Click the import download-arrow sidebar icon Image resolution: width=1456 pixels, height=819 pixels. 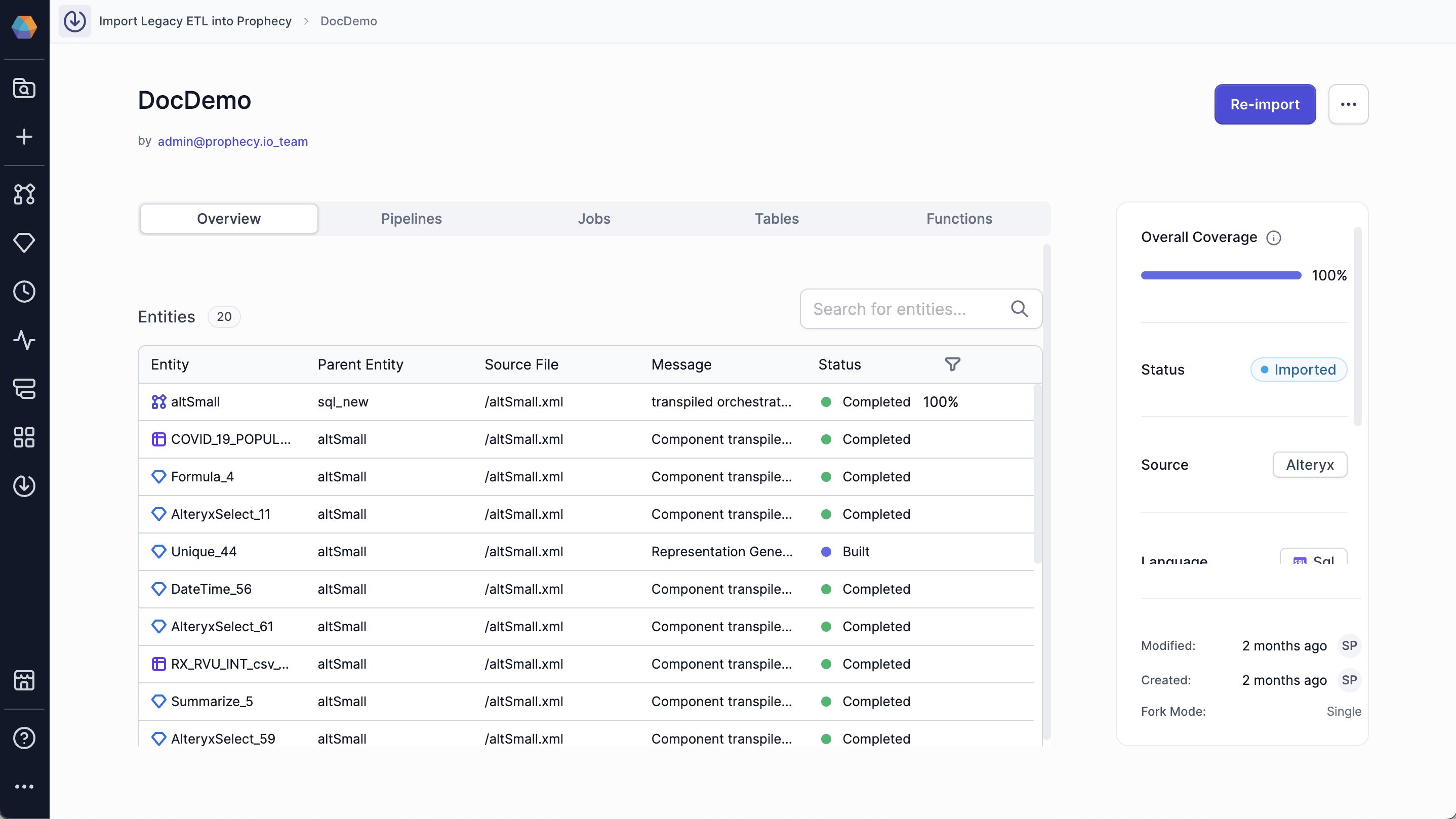click(24, 486)
